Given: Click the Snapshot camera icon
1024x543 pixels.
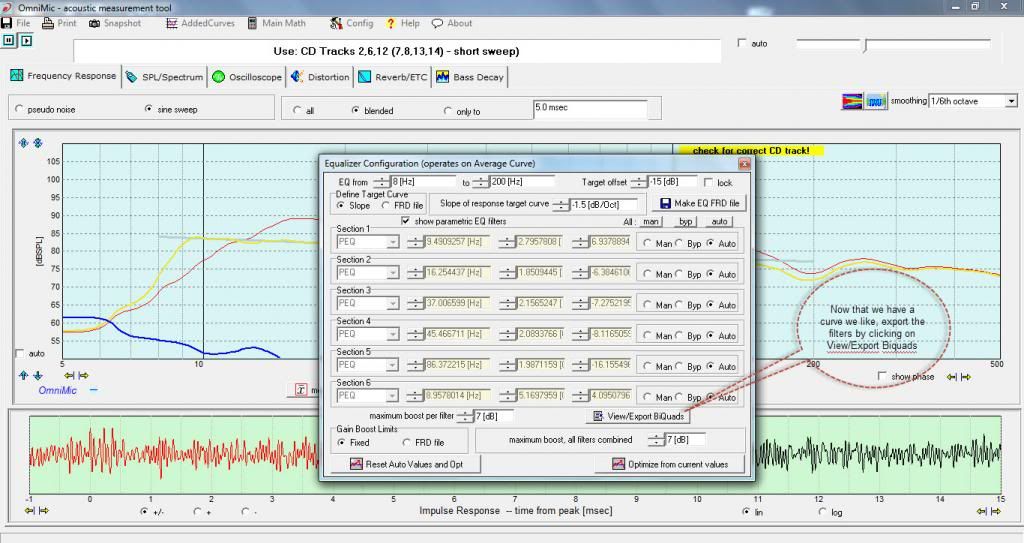Looking at the screenshot, I should click(x=95, y=23).
